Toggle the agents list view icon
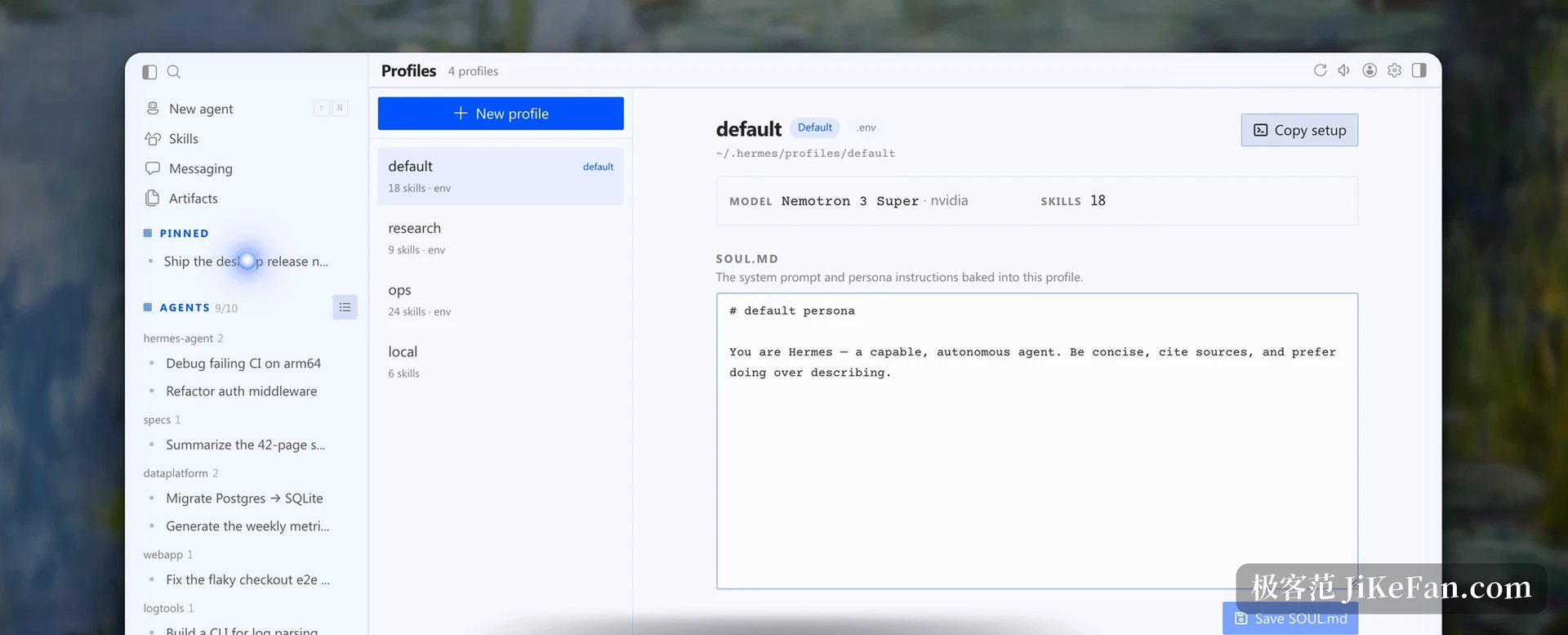The width and height of the screenshot is (1568, 635). [345, 307]
